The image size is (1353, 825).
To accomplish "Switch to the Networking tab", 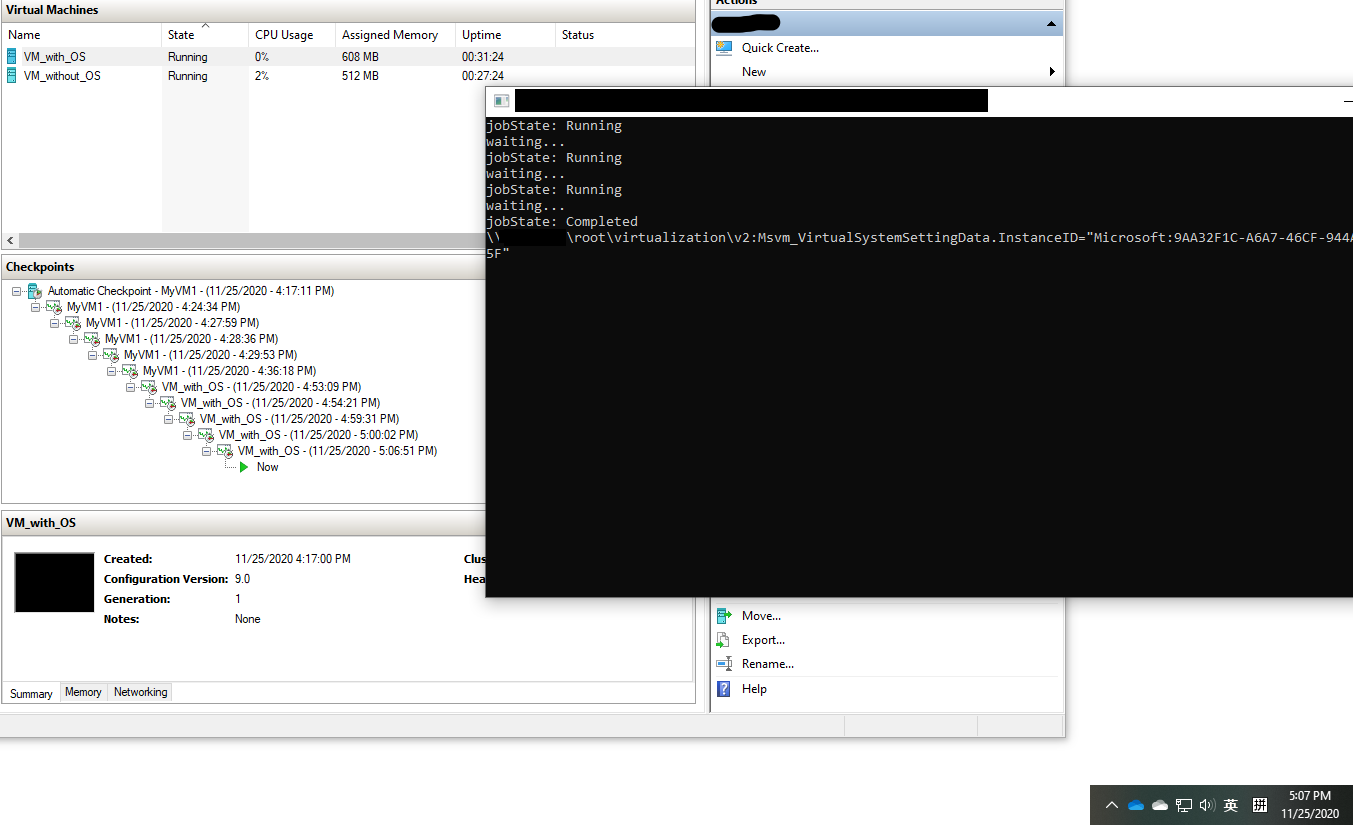I will (139, 691).
